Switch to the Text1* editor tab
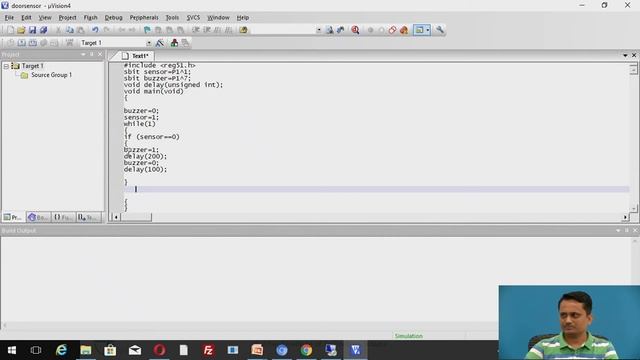Image resolution: width=640 pixels, height=360 pixels. coord(136,56)
